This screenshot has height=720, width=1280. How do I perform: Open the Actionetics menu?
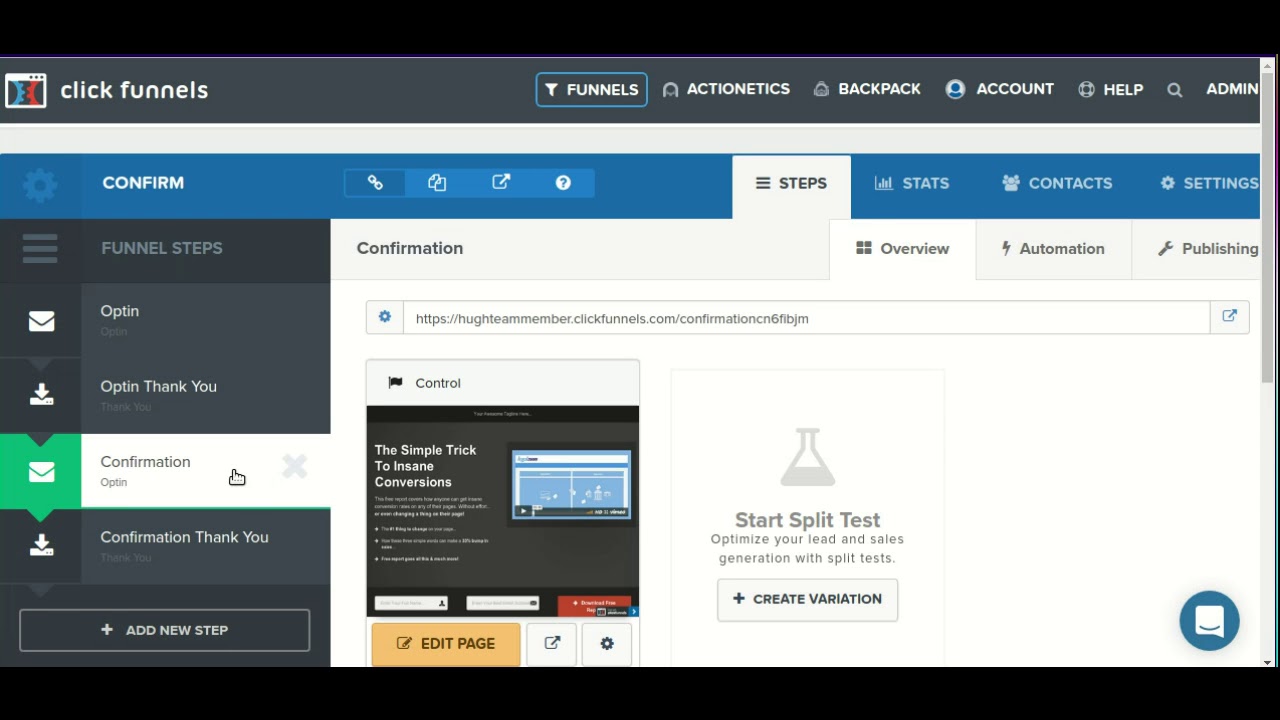(x=726, y=89)
